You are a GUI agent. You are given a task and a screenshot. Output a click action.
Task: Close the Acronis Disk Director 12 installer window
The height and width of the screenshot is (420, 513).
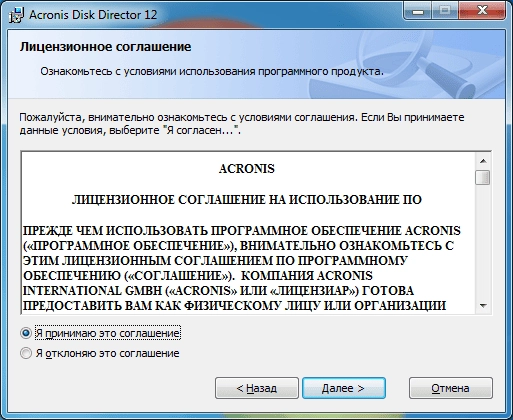click(482, 11)
